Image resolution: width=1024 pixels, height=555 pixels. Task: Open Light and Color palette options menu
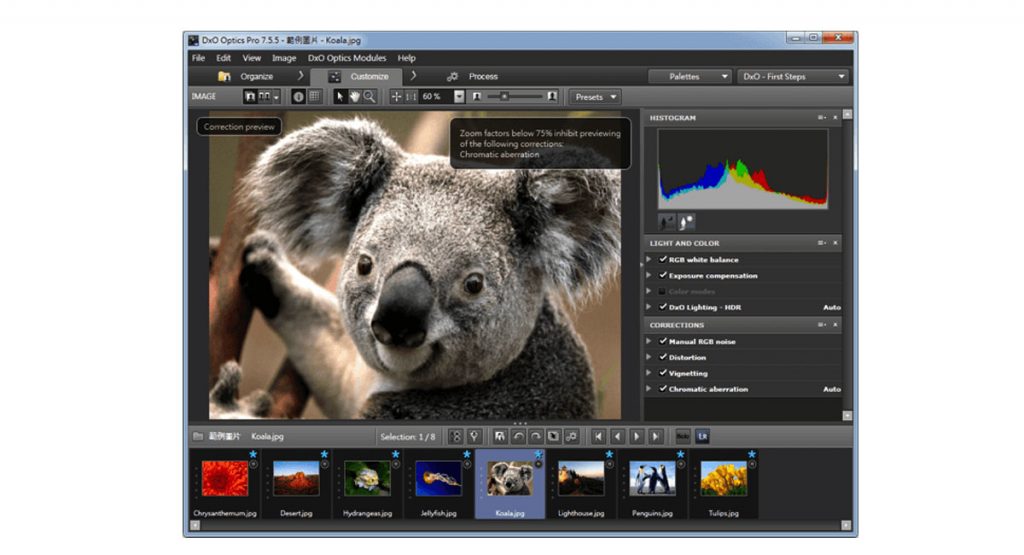pos(822,243)
